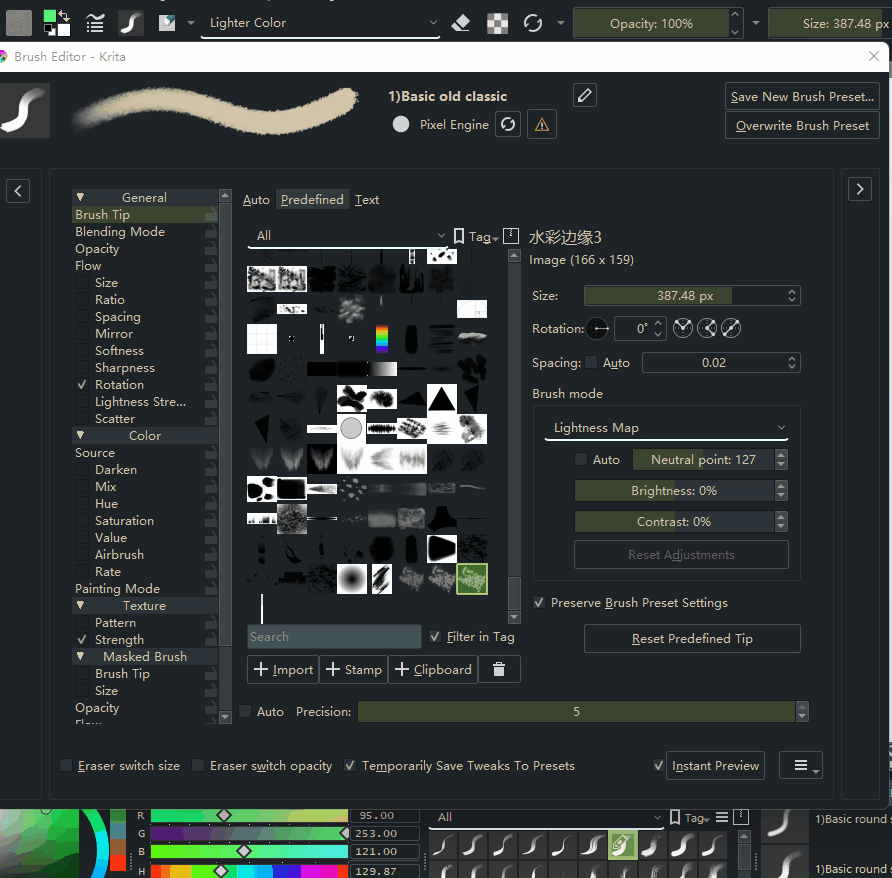The image size is (892, 878).
Task: Toggle the Rotation option checkbox
Action: [82, 385]
